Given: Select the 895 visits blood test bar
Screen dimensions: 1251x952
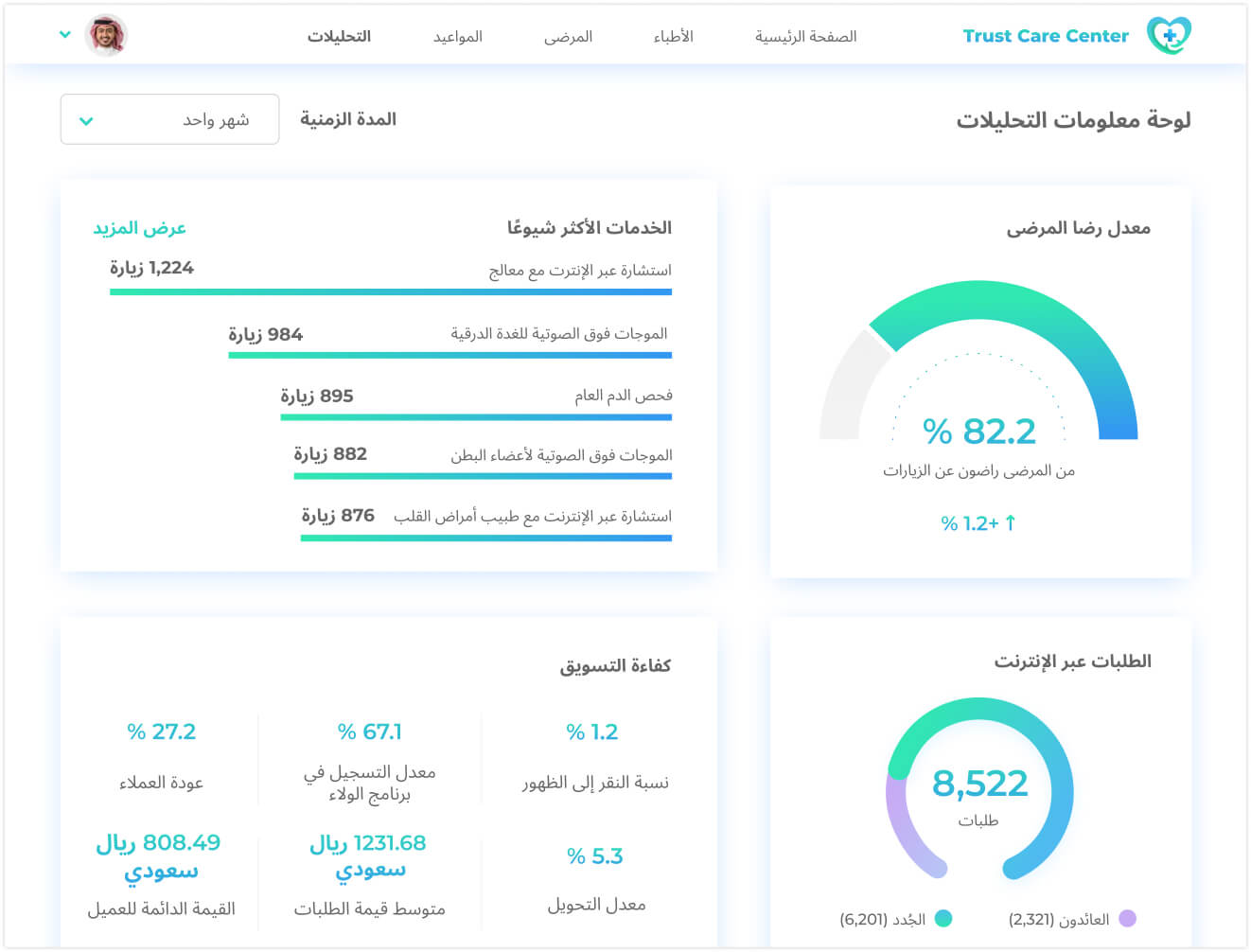Looking at the screenshot, I should 476,416.
